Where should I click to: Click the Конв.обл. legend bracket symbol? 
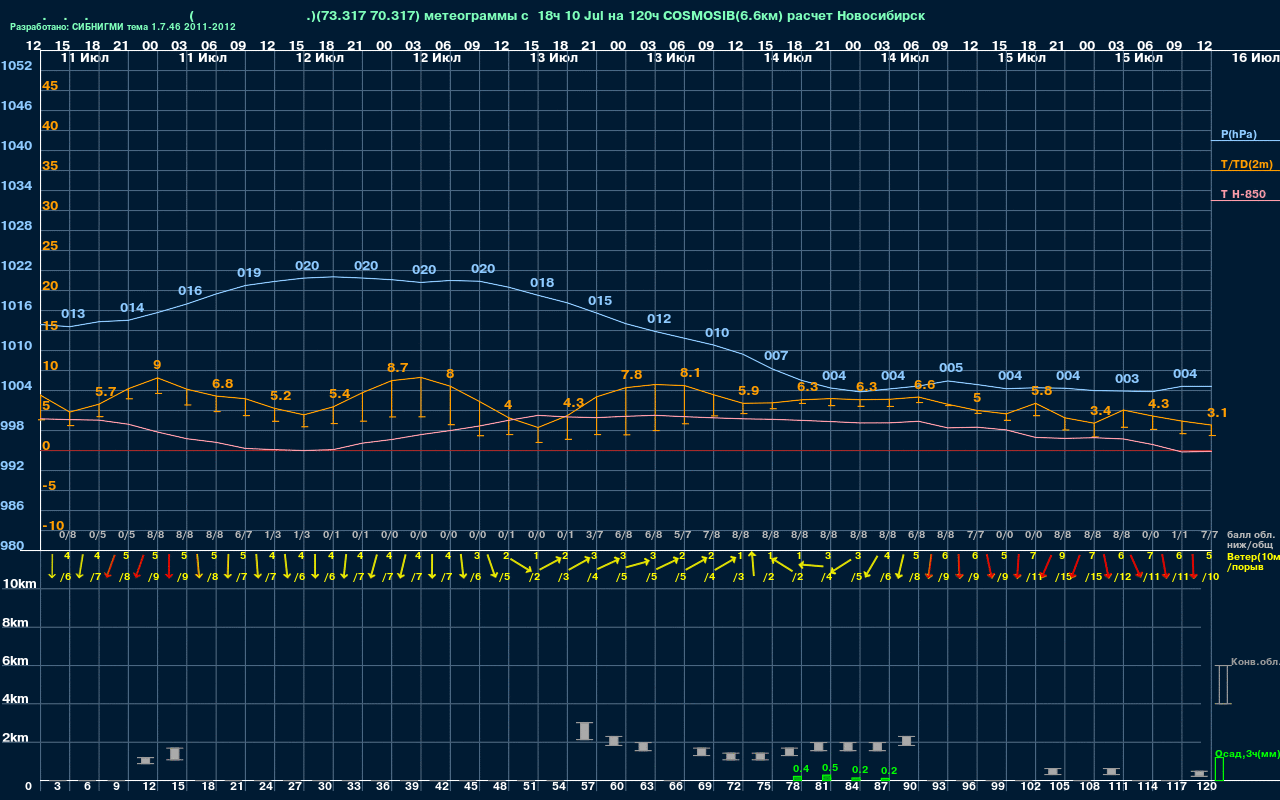tap(1223, 684)
